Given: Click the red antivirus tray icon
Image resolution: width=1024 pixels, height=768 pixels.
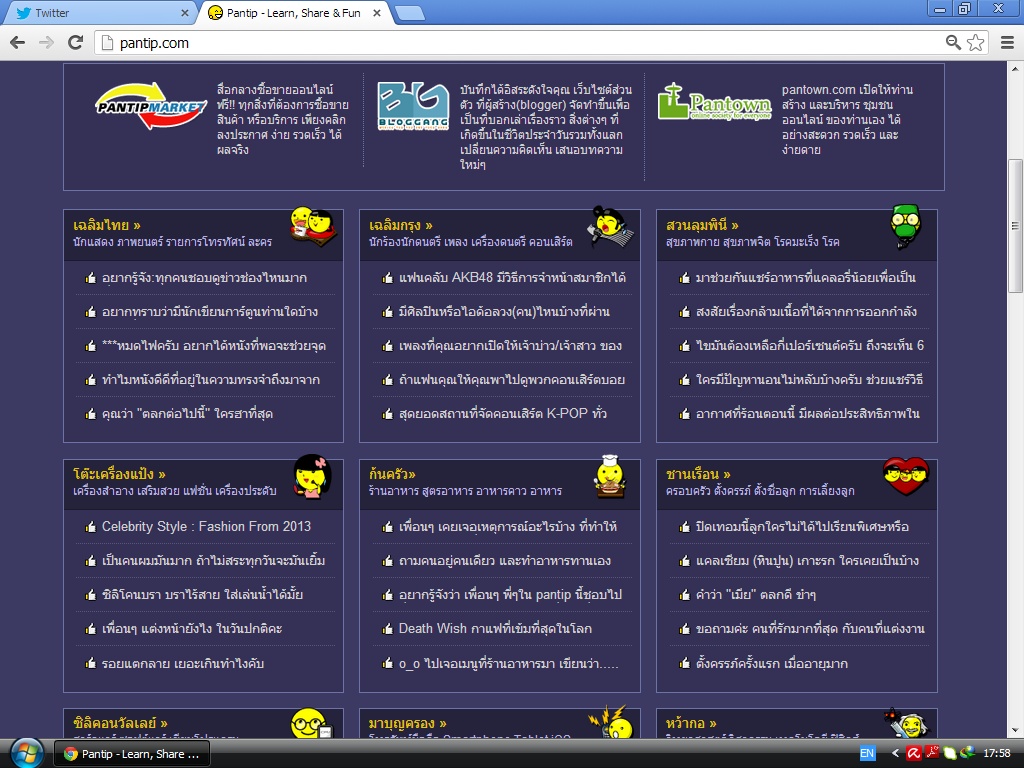Looking at the screenshot, I should [914, 754].
